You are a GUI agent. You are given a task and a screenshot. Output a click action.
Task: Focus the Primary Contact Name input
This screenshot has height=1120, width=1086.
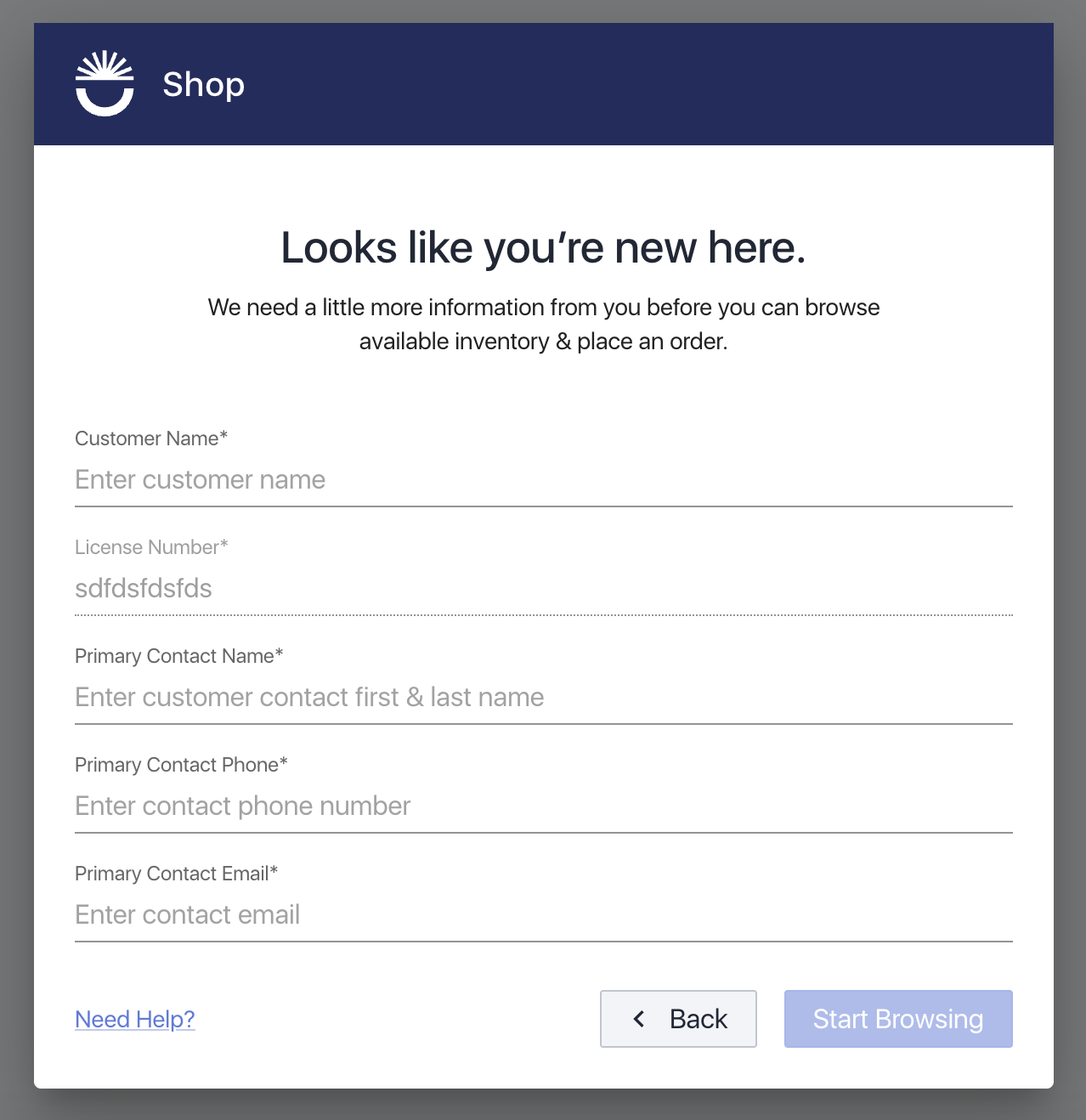(x=544, y=698)
